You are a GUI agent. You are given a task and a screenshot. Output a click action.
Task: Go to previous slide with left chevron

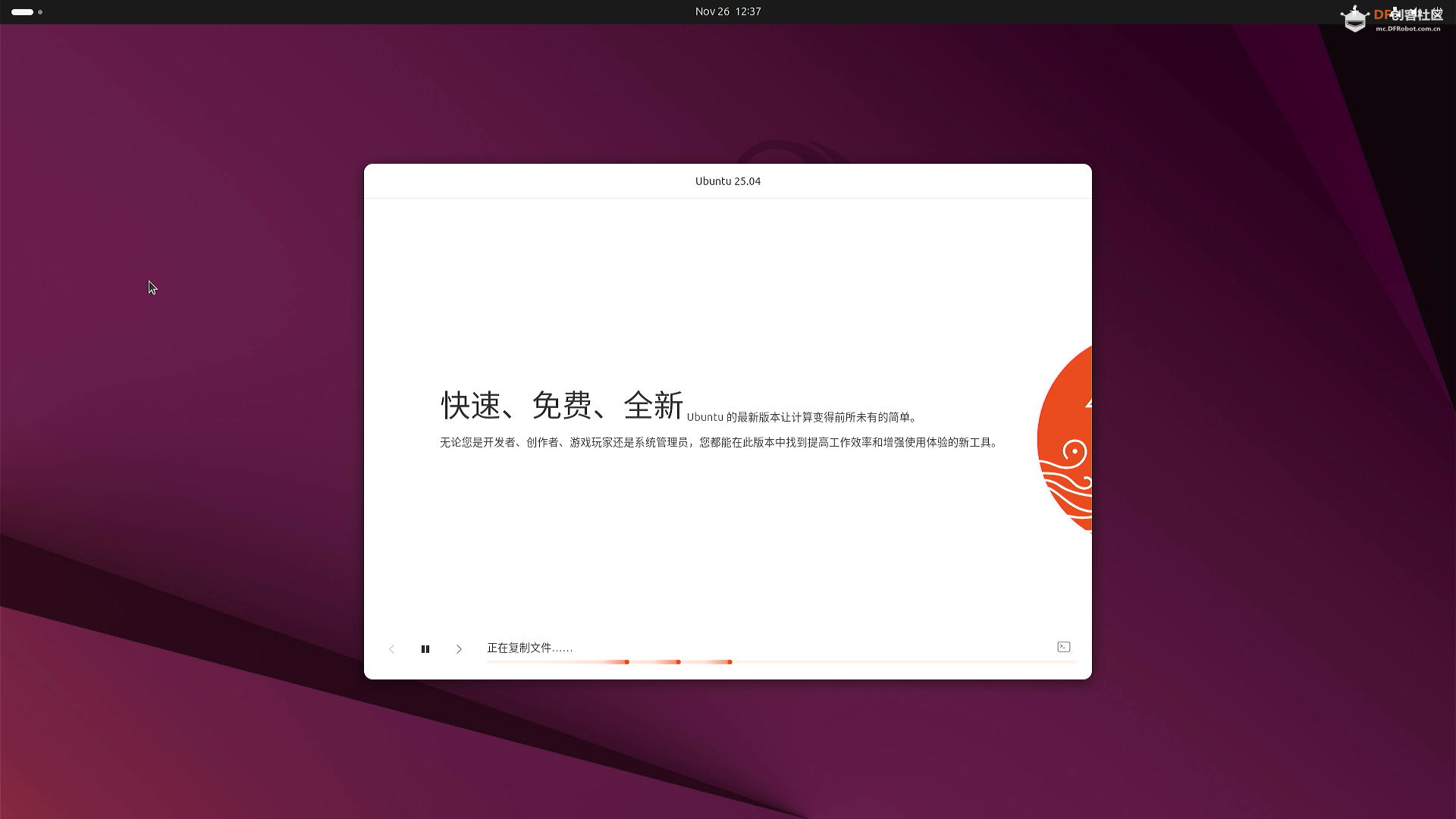391,649
